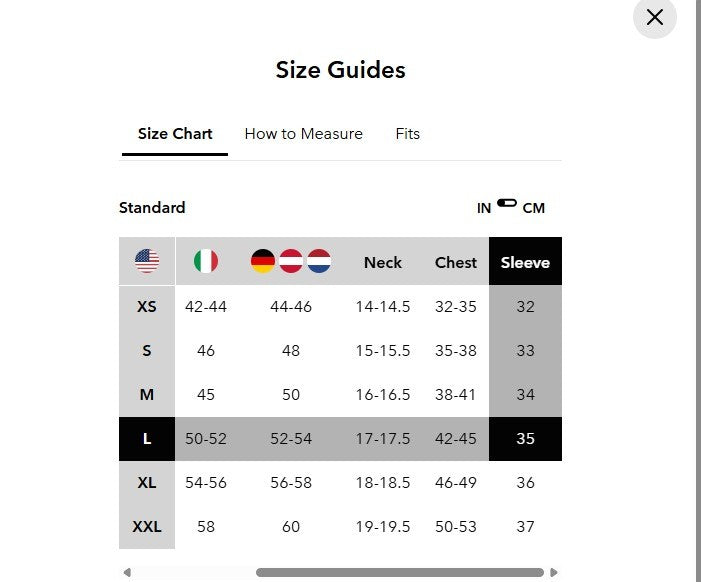Click the XXL size row label
Screen dimensions: 701x582
point(147,527)
